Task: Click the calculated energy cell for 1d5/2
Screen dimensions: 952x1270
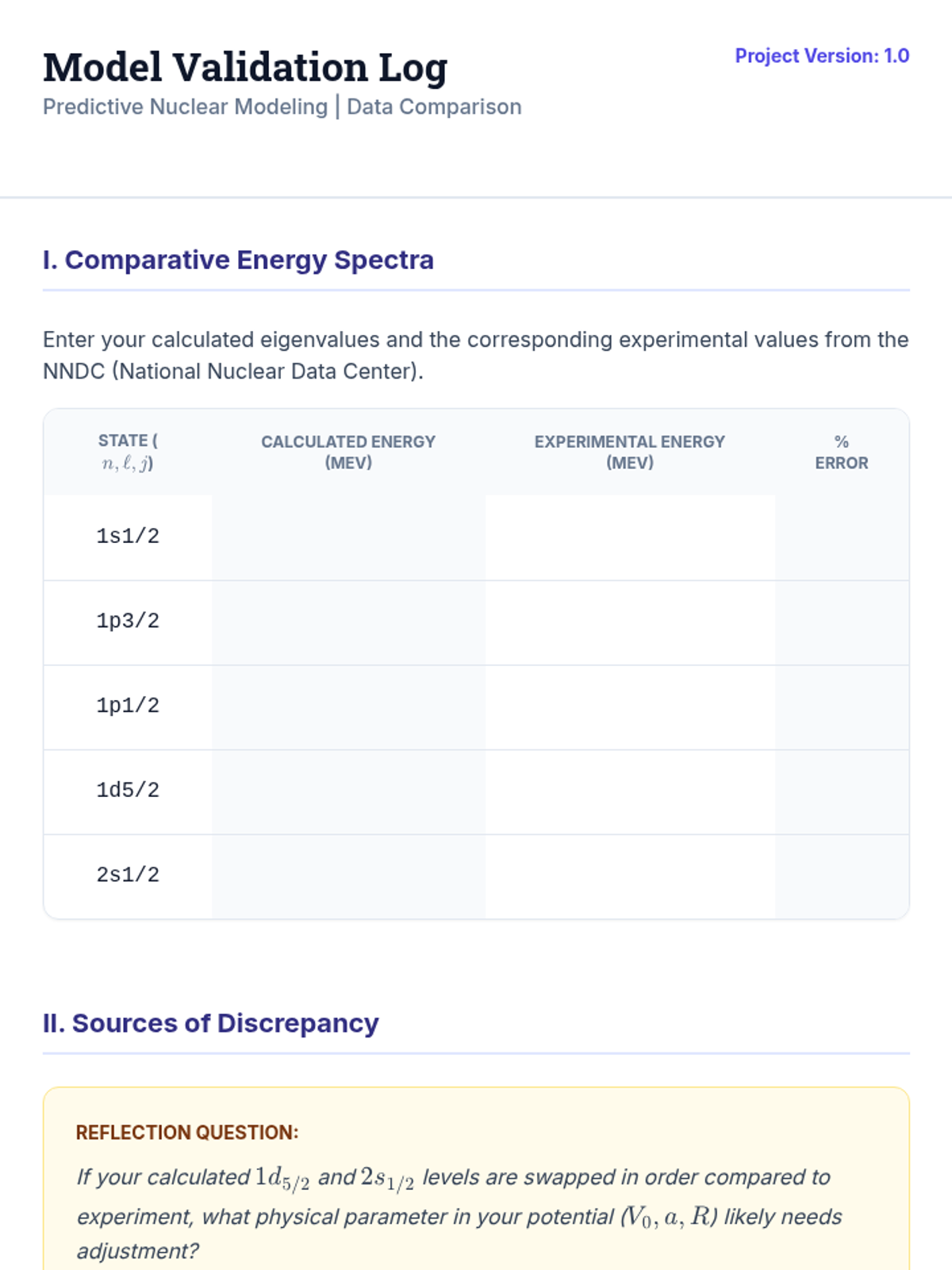Action: point(348,791)
